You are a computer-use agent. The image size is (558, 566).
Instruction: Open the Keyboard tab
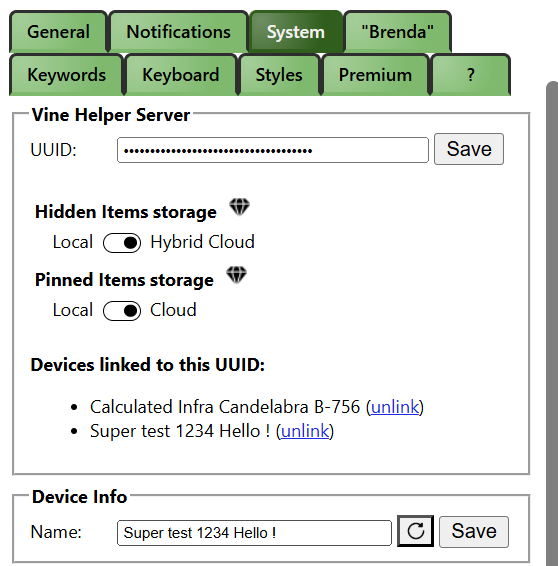coord(181,75)
